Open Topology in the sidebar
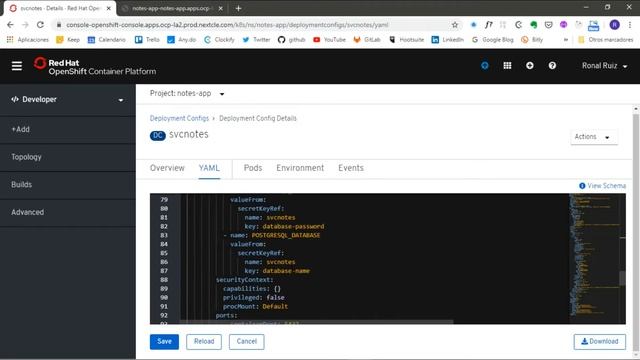Viewport: 640px width, 360px height. pos(68,157)
